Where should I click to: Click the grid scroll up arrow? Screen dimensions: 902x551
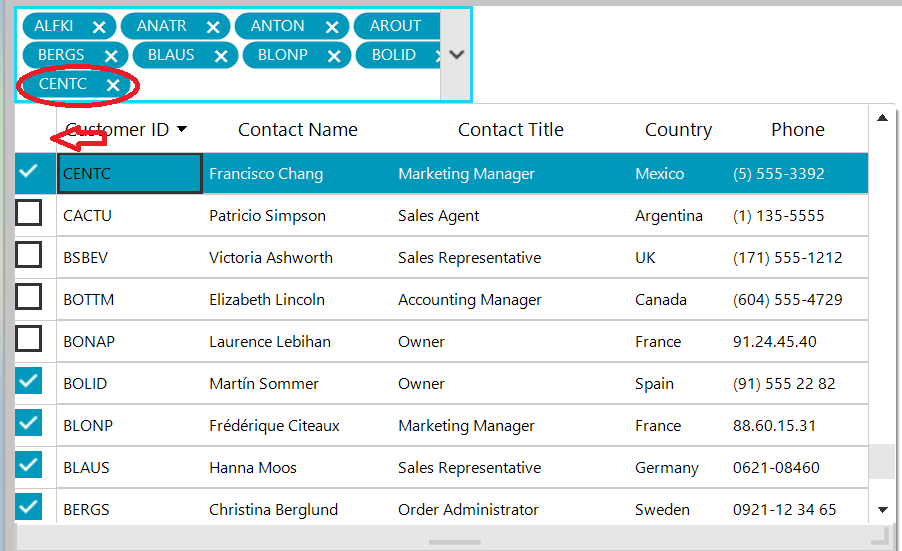(882, 118)
